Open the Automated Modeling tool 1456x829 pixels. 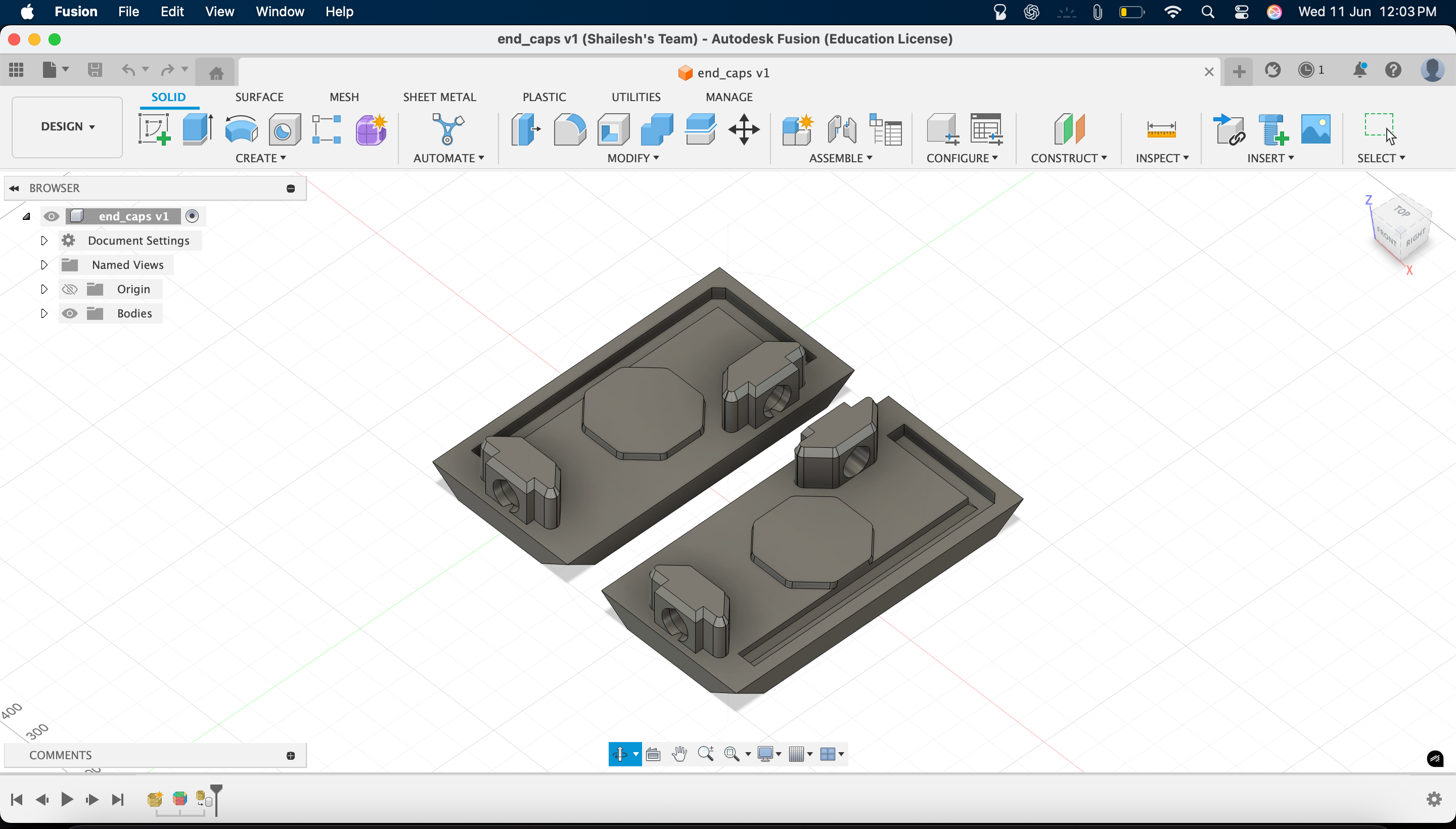[x=448, y=129]
